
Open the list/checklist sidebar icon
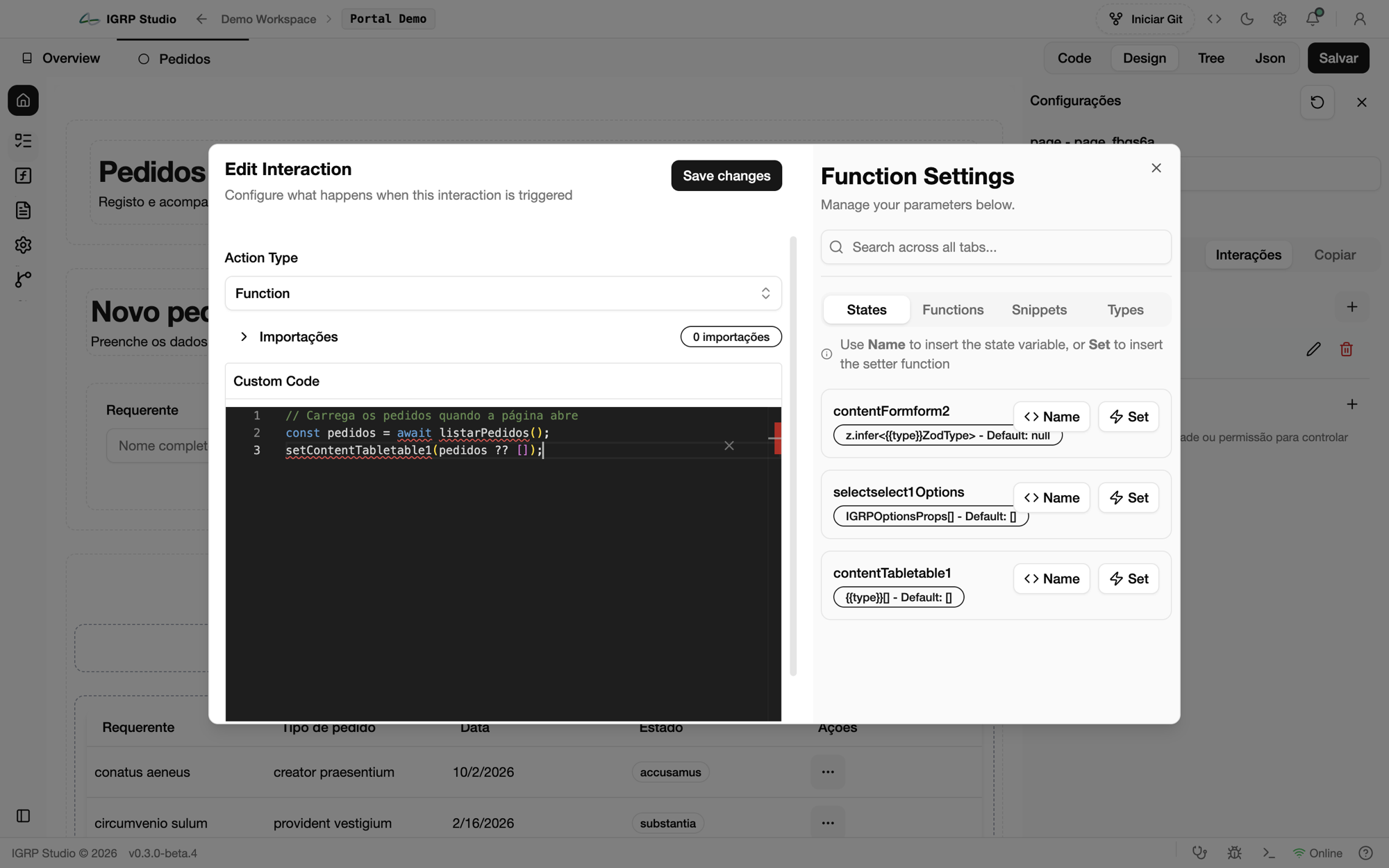tap(23, 141)
